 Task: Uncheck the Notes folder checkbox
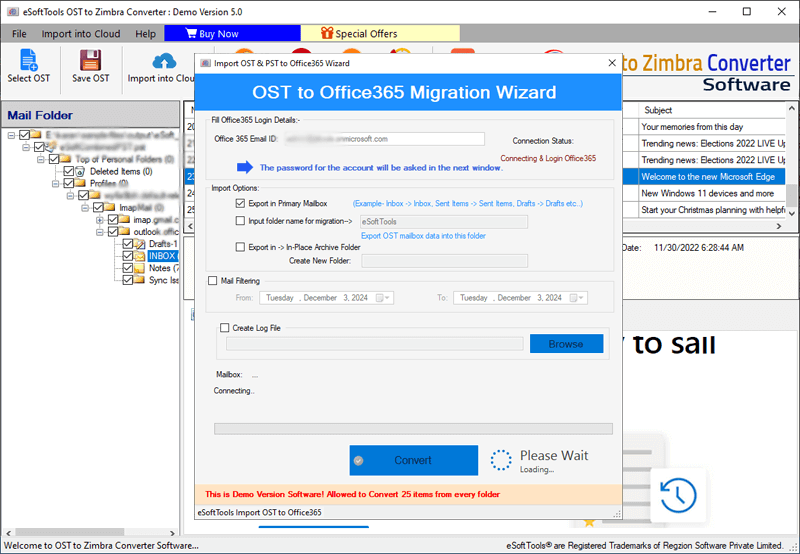128,268
